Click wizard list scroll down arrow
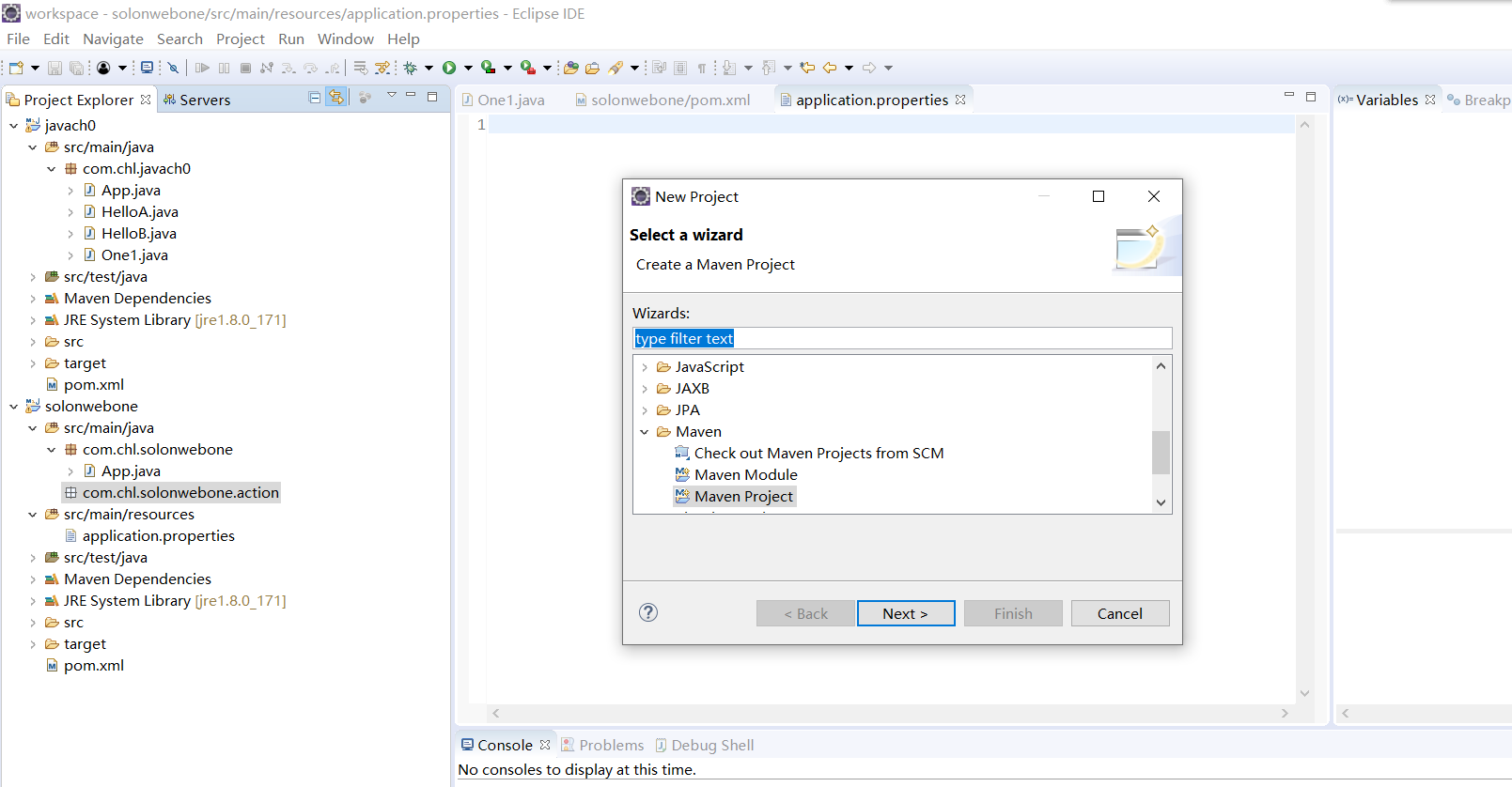 coord(1161,502)
